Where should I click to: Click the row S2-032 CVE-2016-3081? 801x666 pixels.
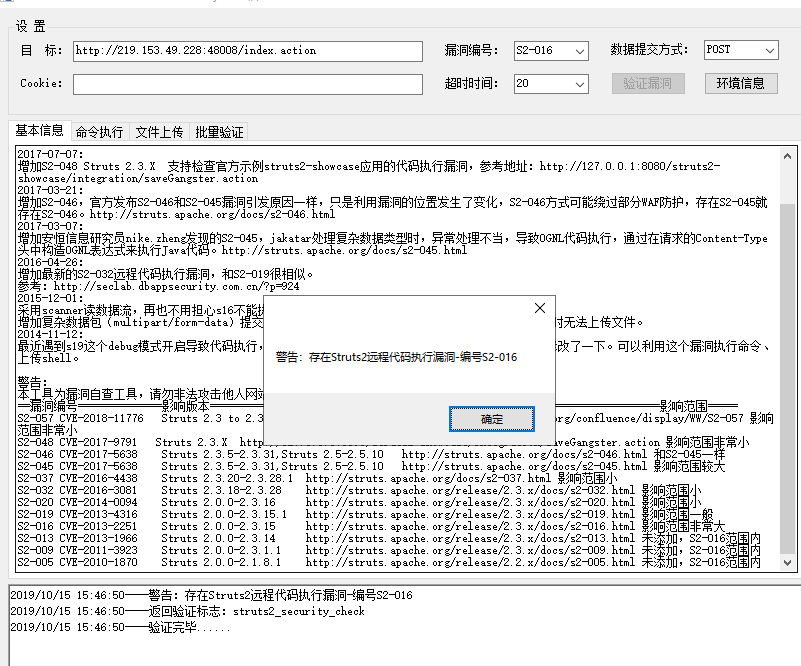(360, 490)
